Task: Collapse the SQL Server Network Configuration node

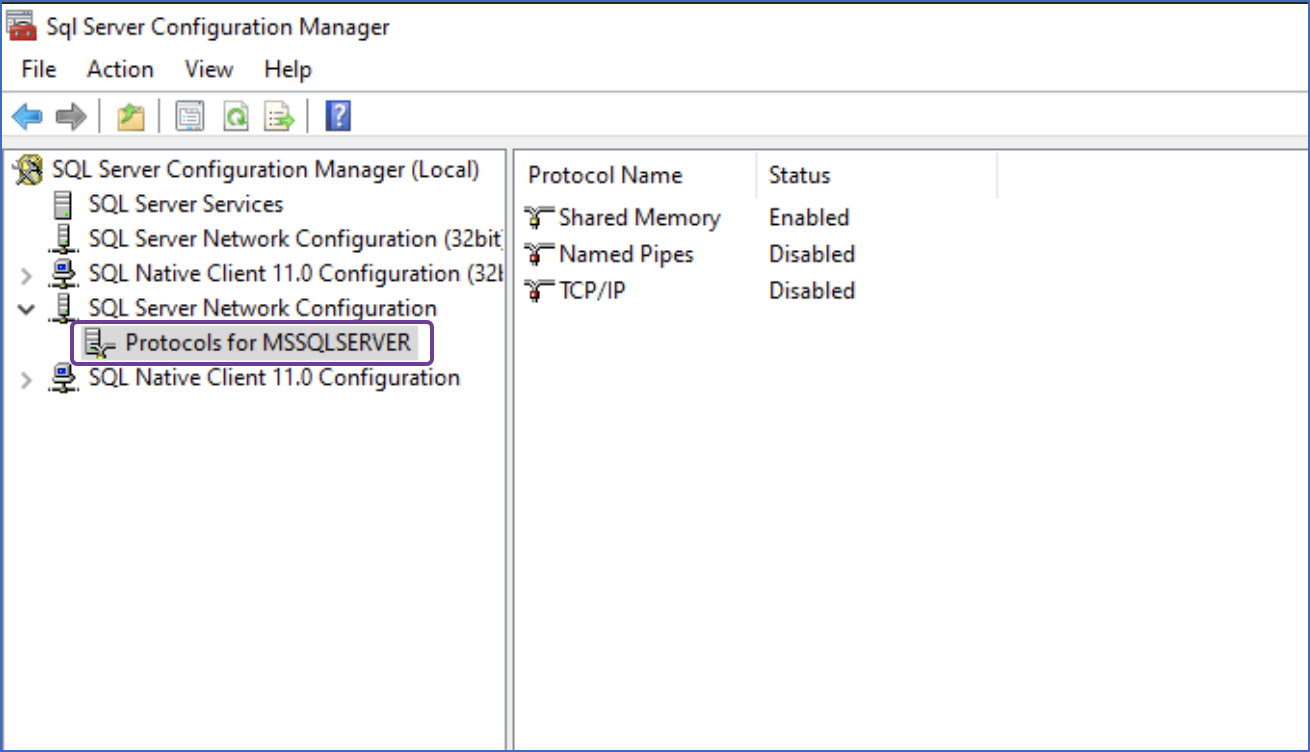Action: (x=27, y=309)
